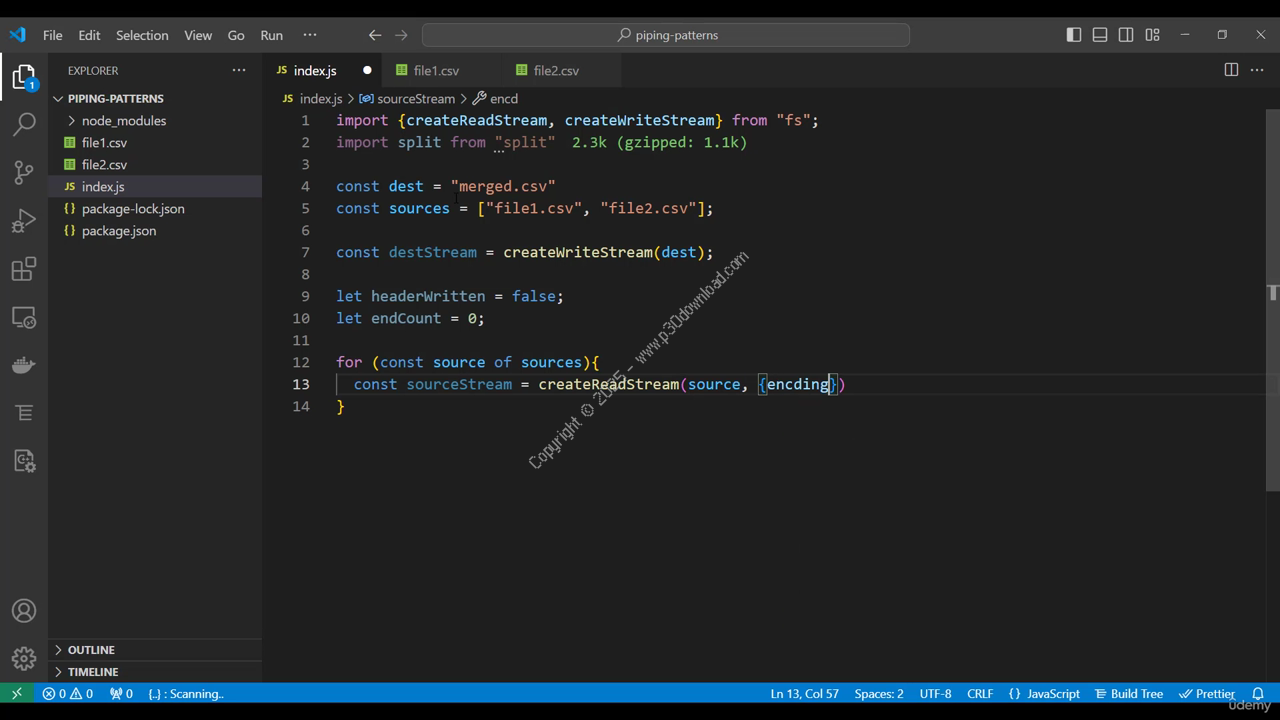Click line number 7 in the gutter
Viewport: 1280px width, 720px height.
tap(305, 252)
